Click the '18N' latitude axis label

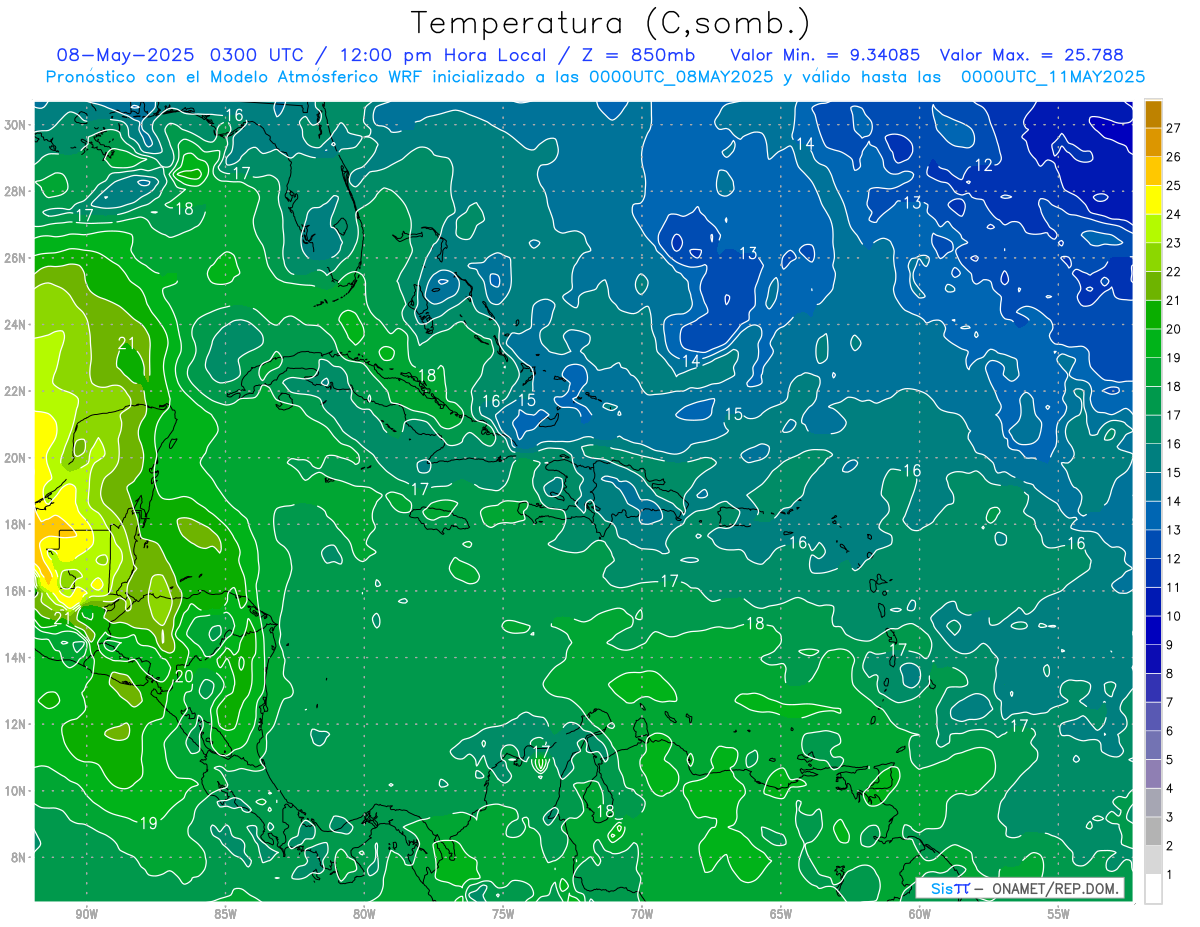coord(16,524)
